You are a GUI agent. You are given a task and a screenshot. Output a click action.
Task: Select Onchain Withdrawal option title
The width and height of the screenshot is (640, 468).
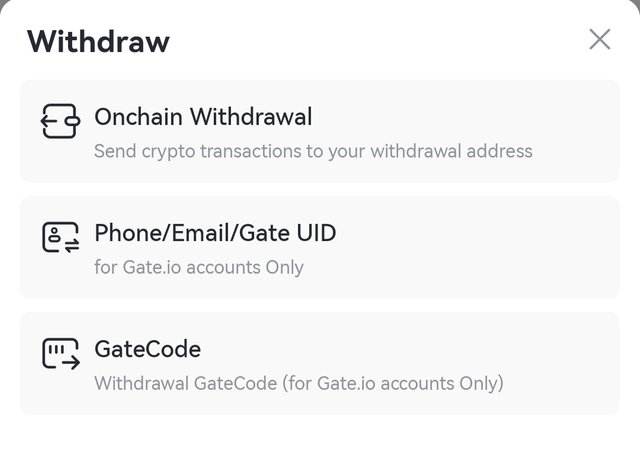click(203, 117)
